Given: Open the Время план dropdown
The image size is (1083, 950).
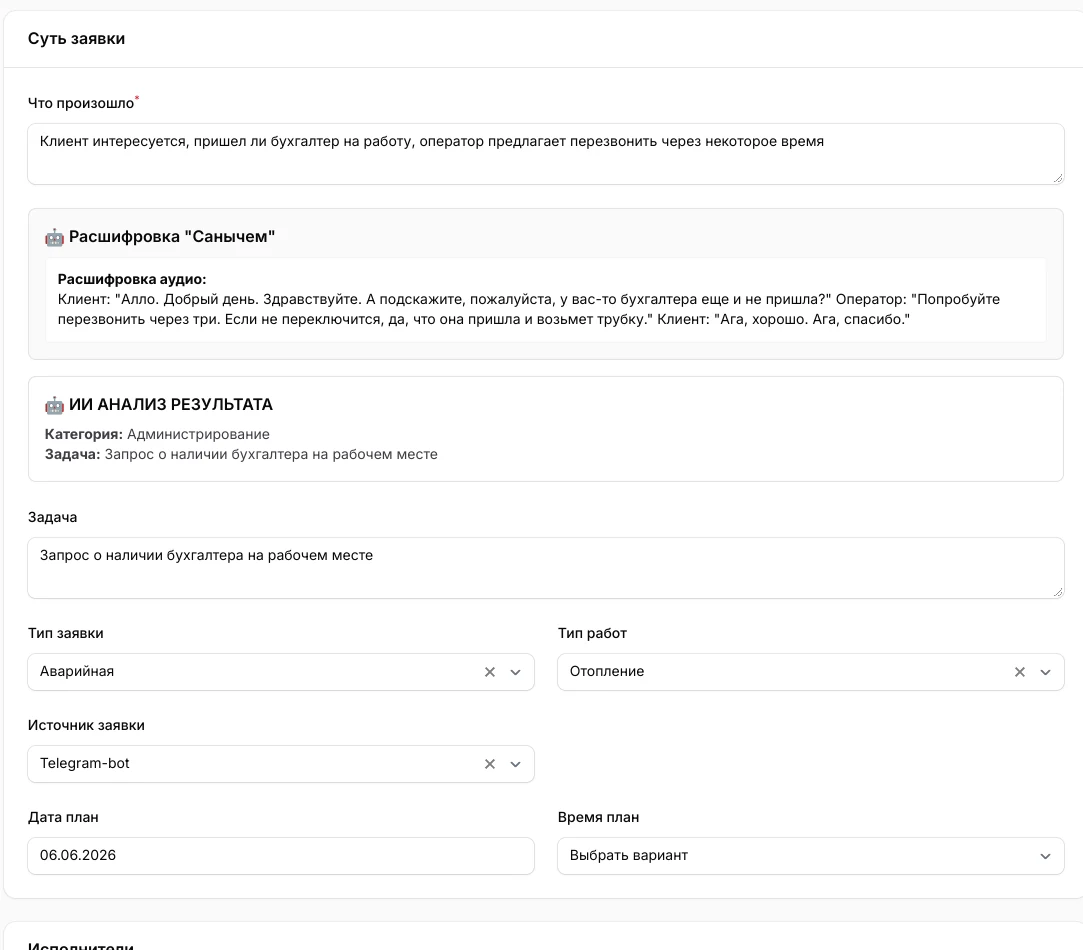Looking at the screenshot, I should click(x=810, y=855).
